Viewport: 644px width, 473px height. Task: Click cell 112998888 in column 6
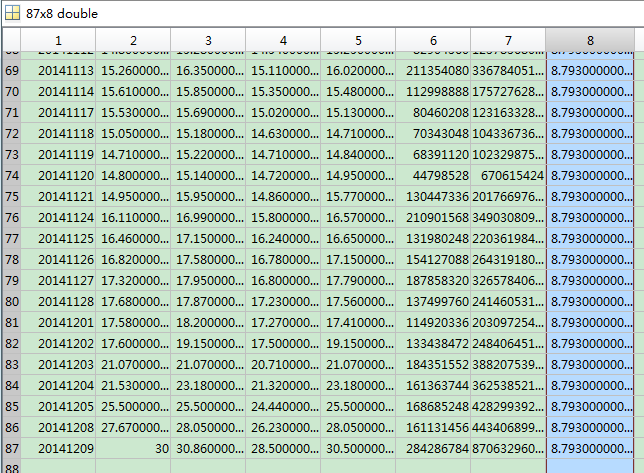(x=433, y=92)
